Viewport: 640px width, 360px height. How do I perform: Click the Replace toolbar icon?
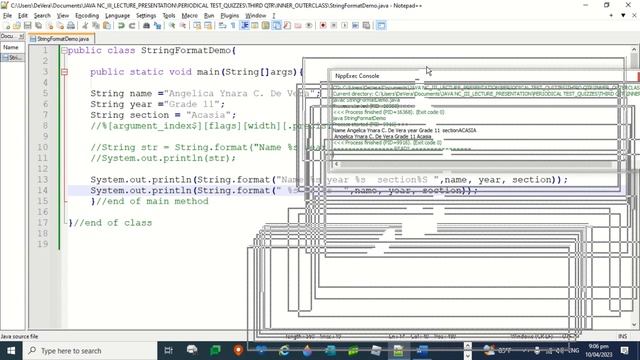pyautogui.click(x=157, y=26)
